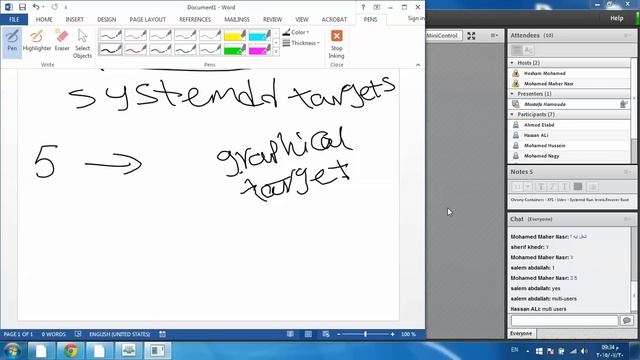Collapse the Hosts (2) group
The image size is (640, 360).
click(x=512, y=63)
